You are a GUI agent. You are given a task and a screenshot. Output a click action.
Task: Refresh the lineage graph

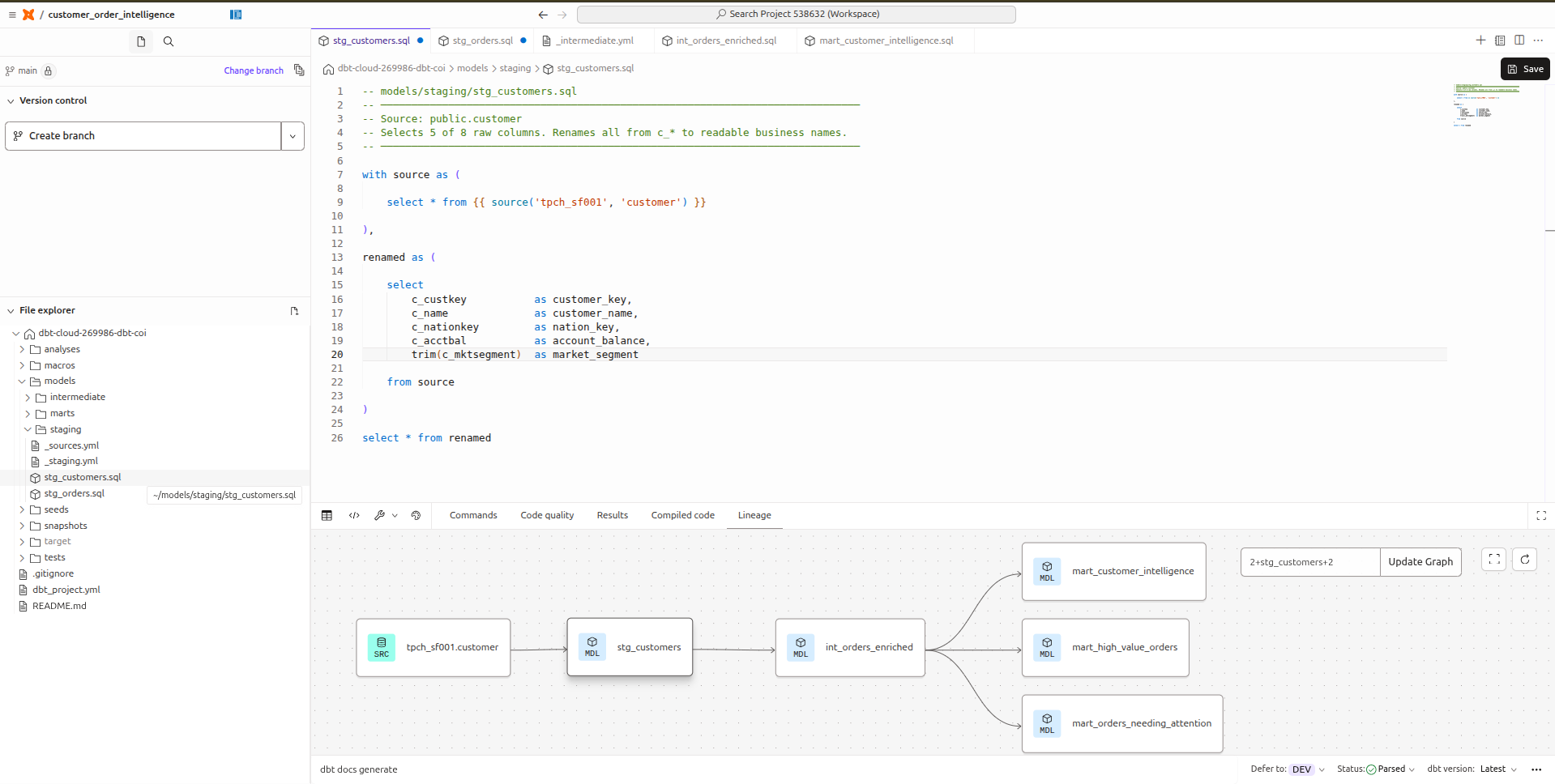1524,560
